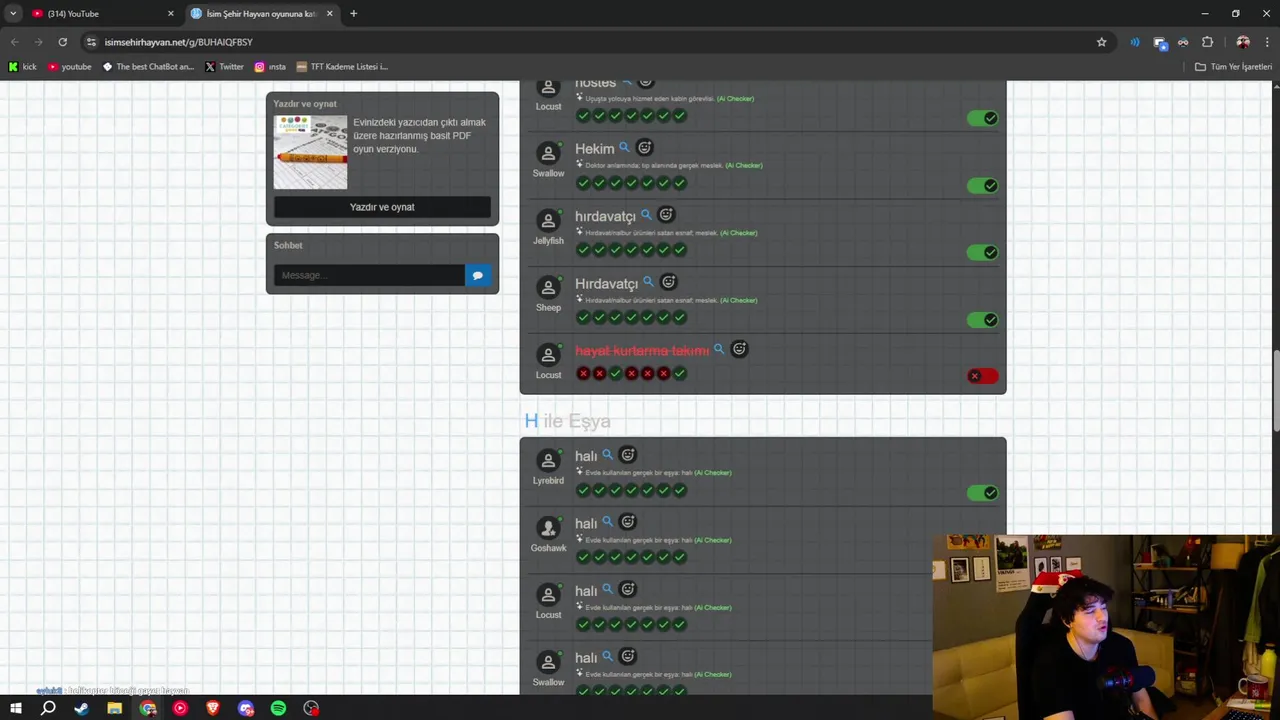Toggle approval switch for Lyrebird's halı

[982, 492]
